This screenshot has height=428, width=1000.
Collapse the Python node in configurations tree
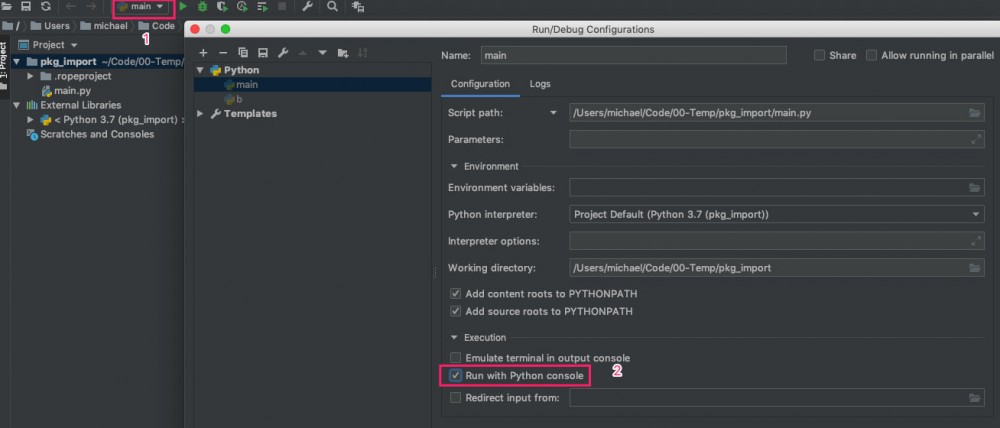(x=200, y=70)
